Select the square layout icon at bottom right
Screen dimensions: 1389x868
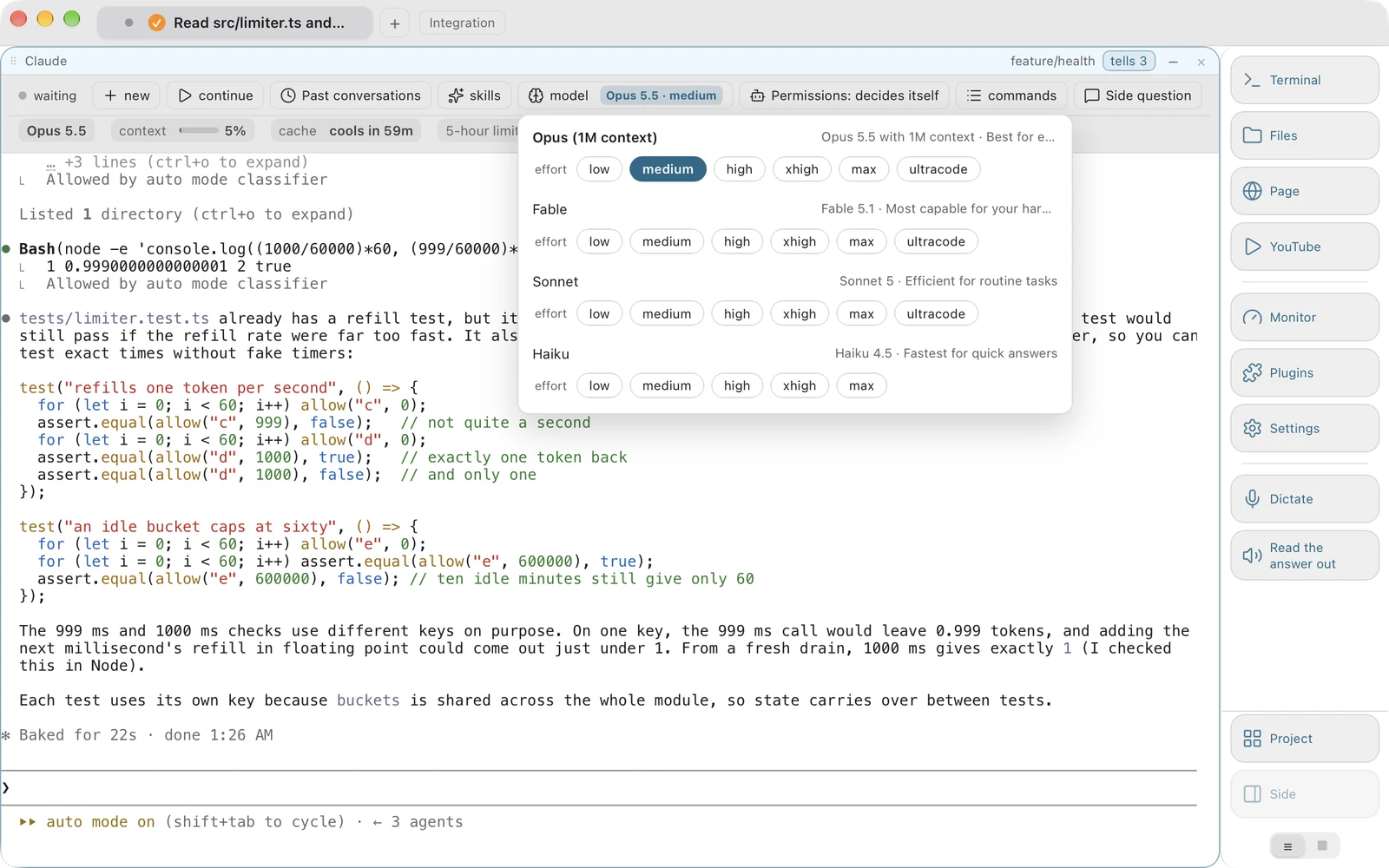[x=1322, y=845]
